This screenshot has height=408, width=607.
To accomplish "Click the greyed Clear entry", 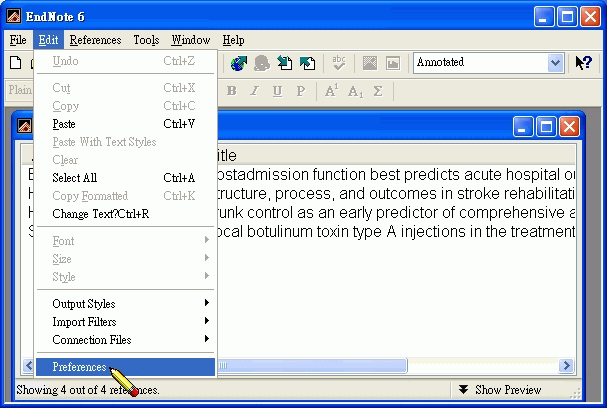I will [x=125, y=160].
